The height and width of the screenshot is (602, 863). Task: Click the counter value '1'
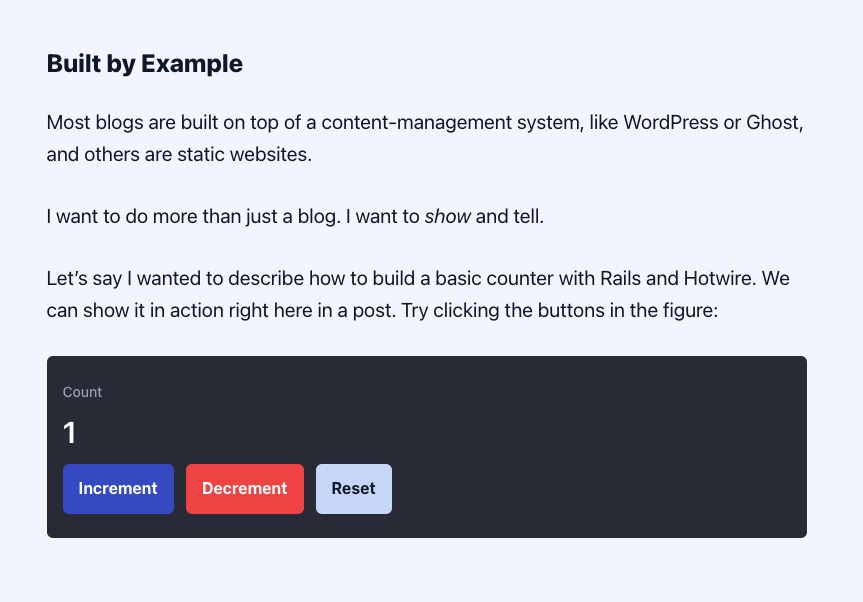click(69, 433)
